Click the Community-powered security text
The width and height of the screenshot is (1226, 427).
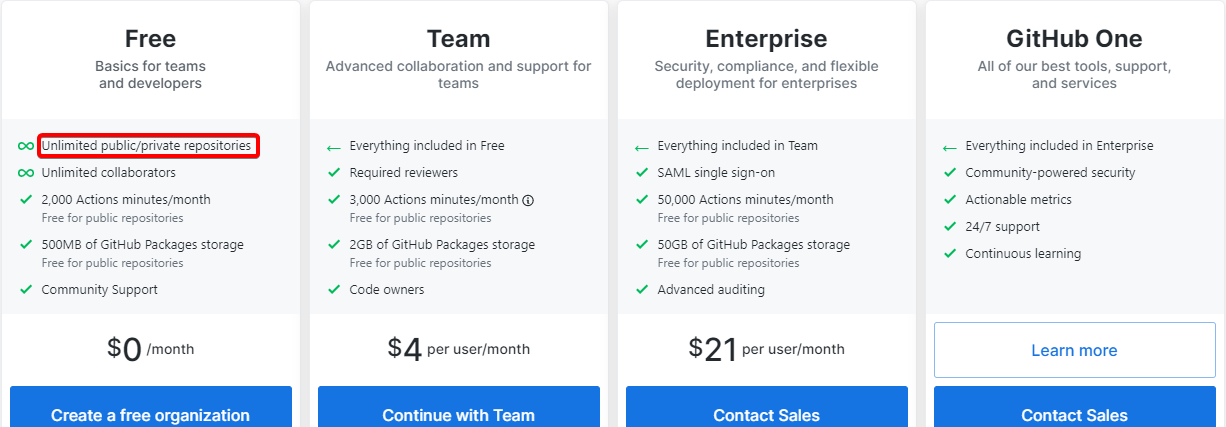pos(1051,173)
